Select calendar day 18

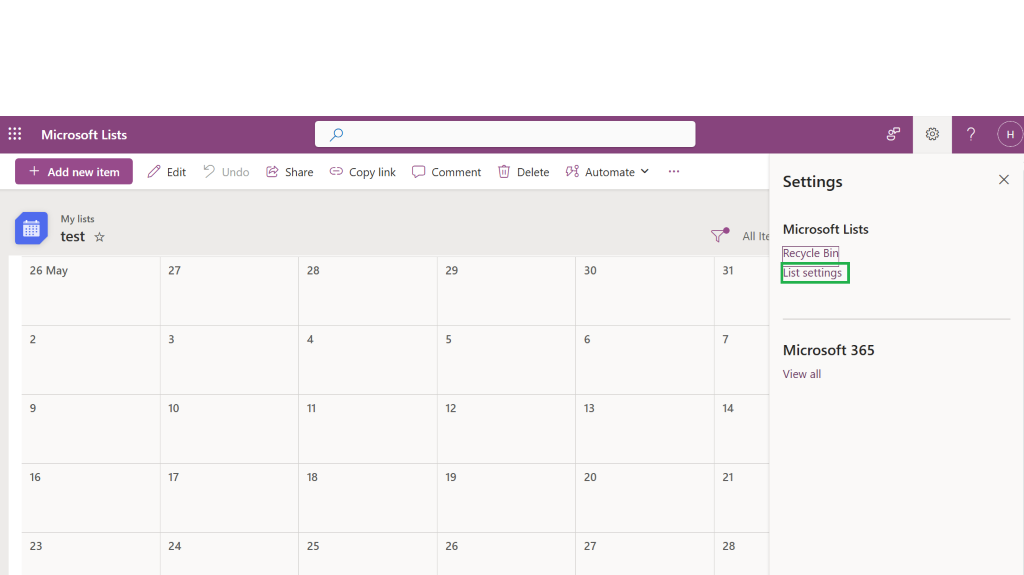coord(368,498)
